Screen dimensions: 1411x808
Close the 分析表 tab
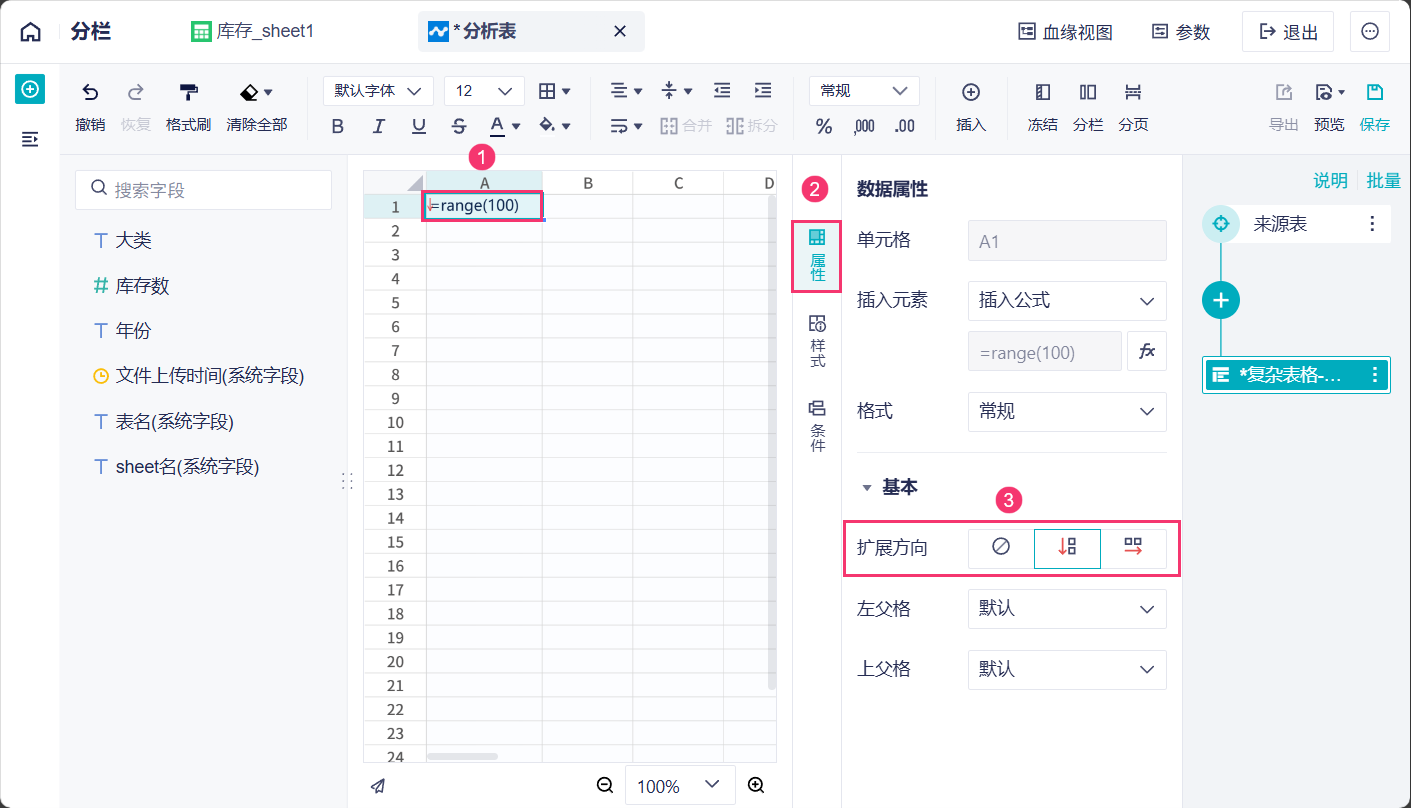(620, 32)
